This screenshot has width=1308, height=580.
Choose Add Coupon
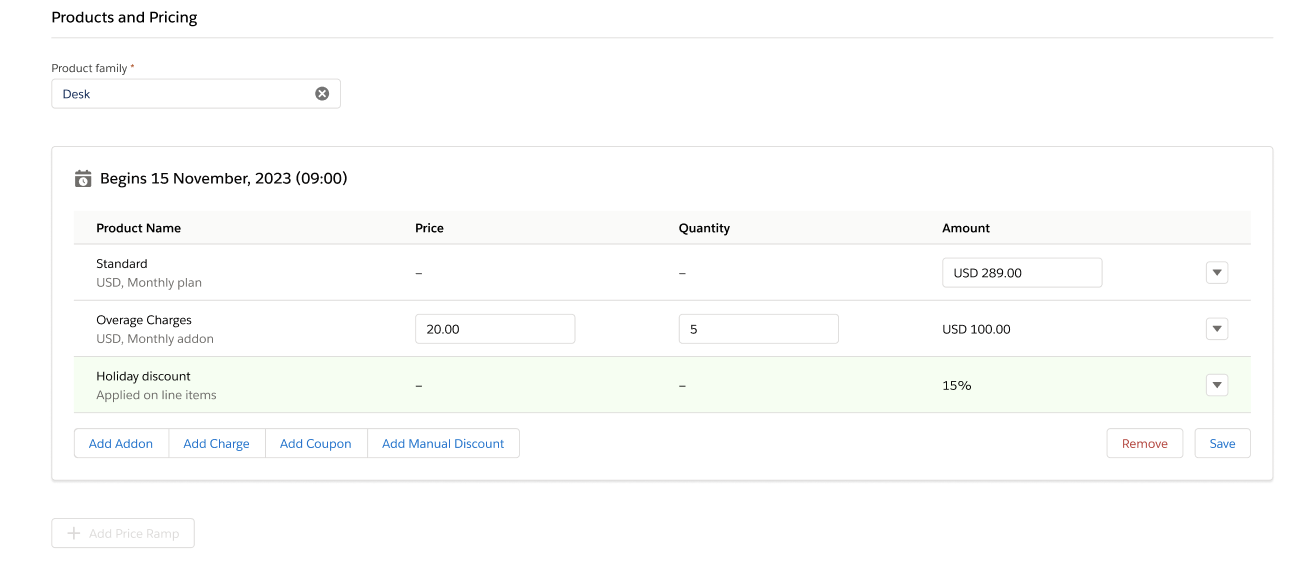(316, 444)
